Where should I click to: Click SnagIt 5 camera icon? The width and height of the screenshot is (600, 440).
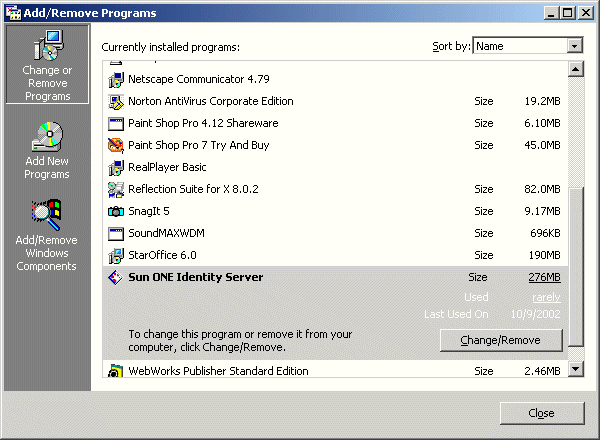(116, 211)
